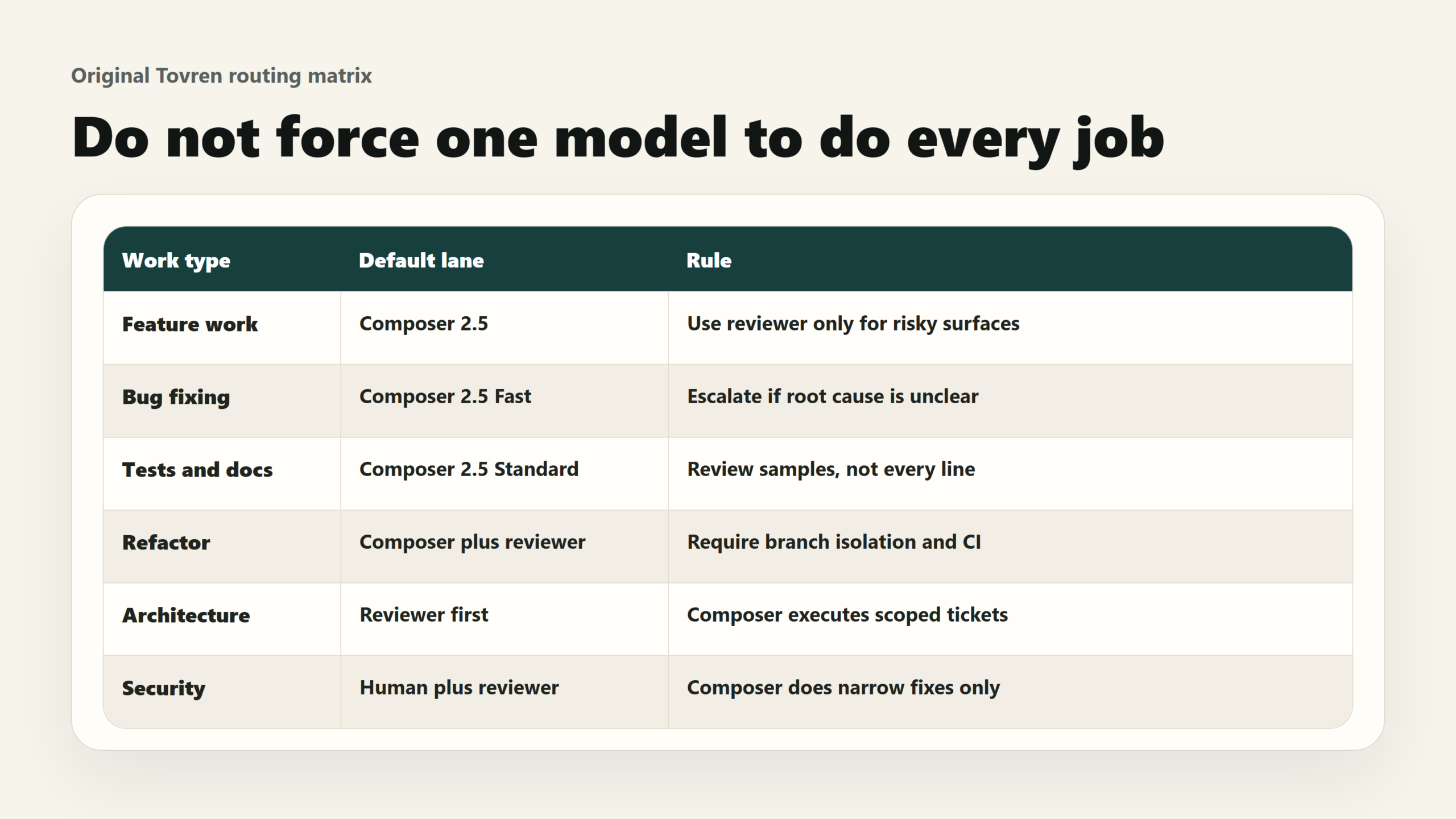Click the 'Feature work' row label
Image resolution: width=1456 pixels, height=819 pixels.
point(190,324)
